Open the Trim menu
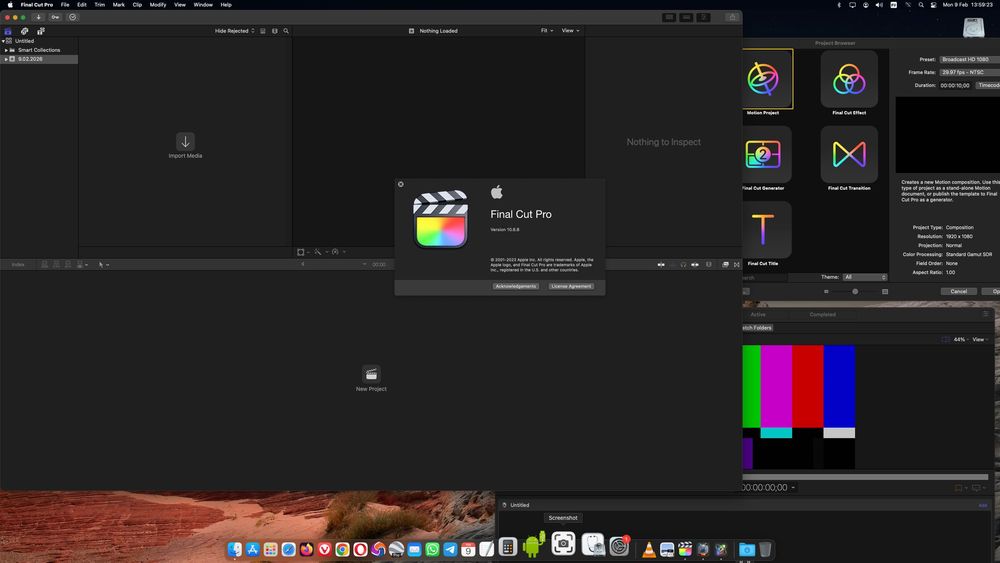 [x=99, y=4]
